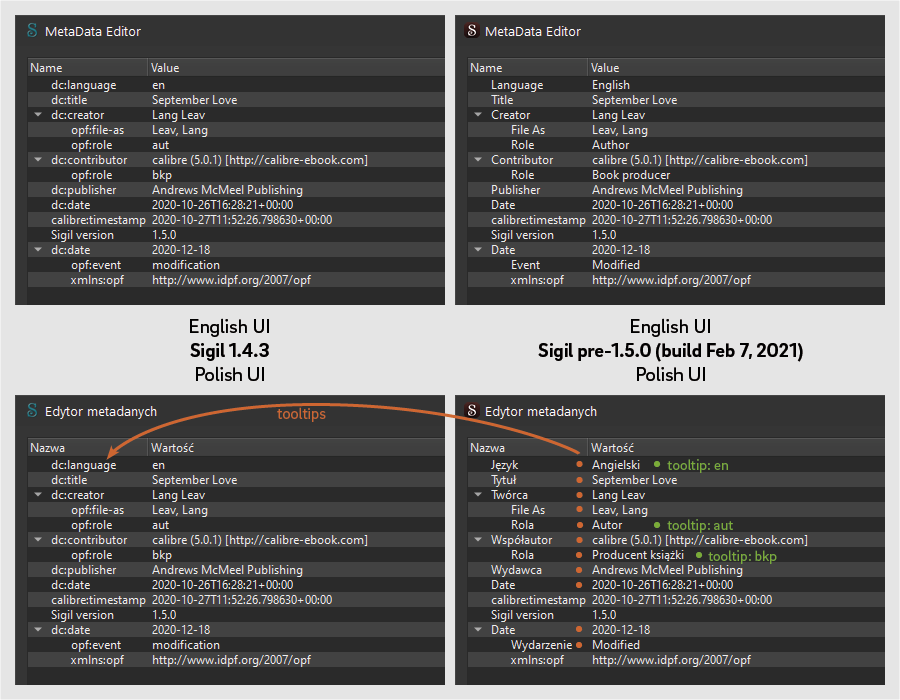Select xmlns:opf row below opf:event in Edytor metadanych
Viewport: 900px width, 700px height.
(x=236, y=660)
